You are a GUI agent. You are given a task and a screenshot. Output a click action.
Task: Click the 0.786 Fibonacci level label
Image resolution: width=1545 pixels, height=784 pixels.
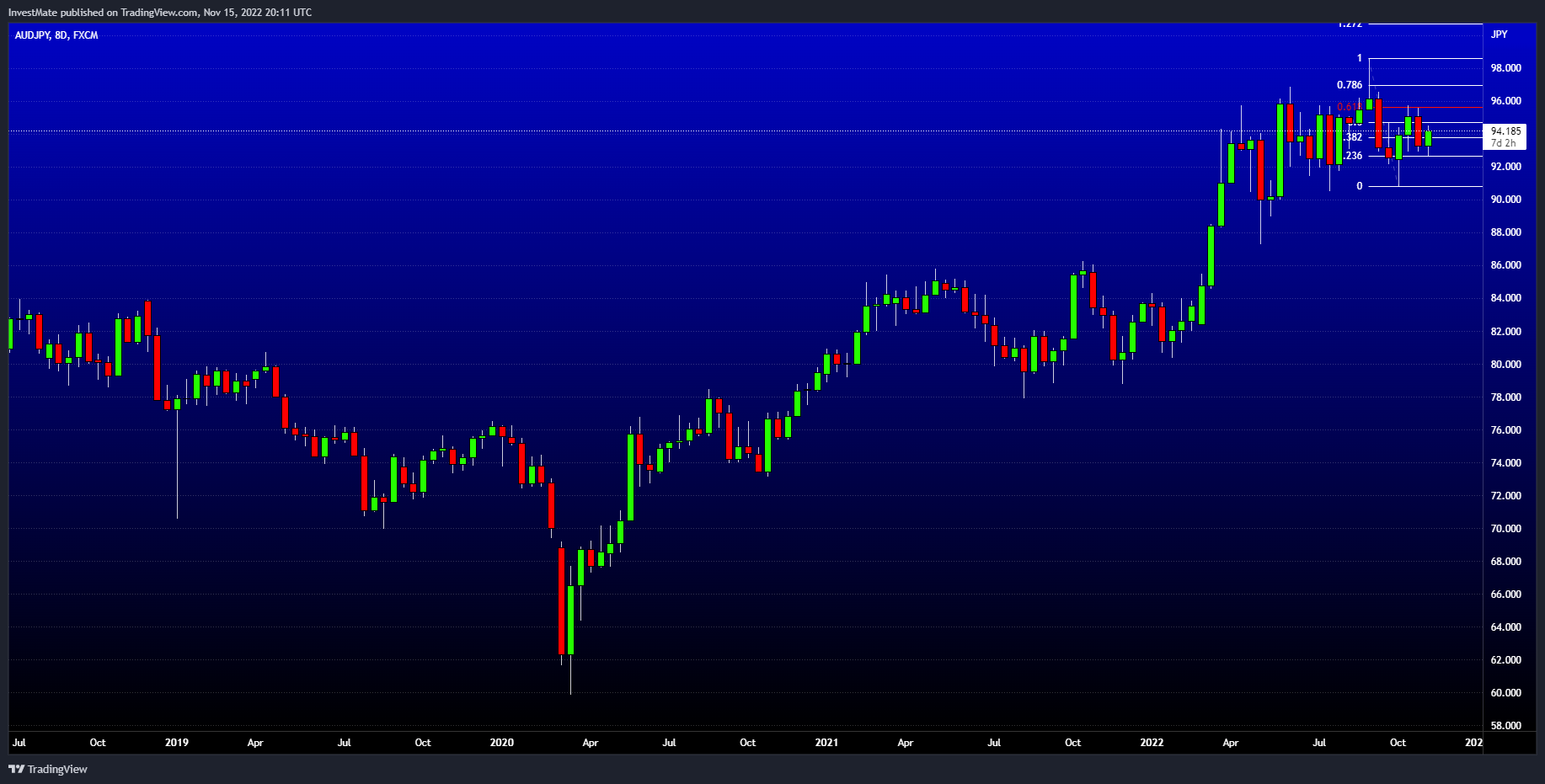click(1350, 85)
